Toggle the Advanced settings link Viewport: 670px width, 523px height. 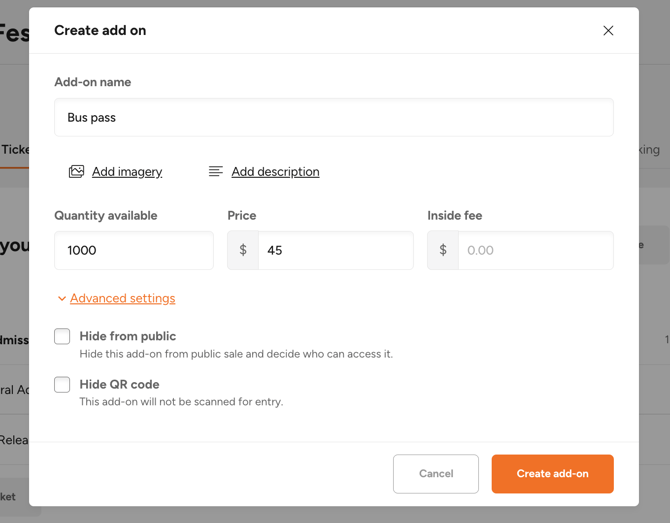(x=123, y=298)
